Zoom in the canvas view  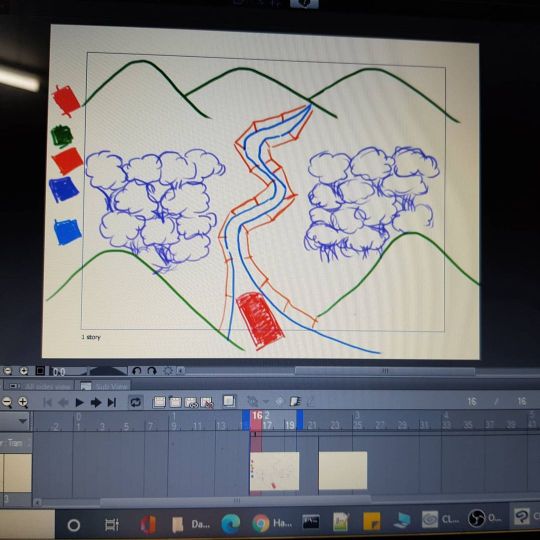(24, 371)
